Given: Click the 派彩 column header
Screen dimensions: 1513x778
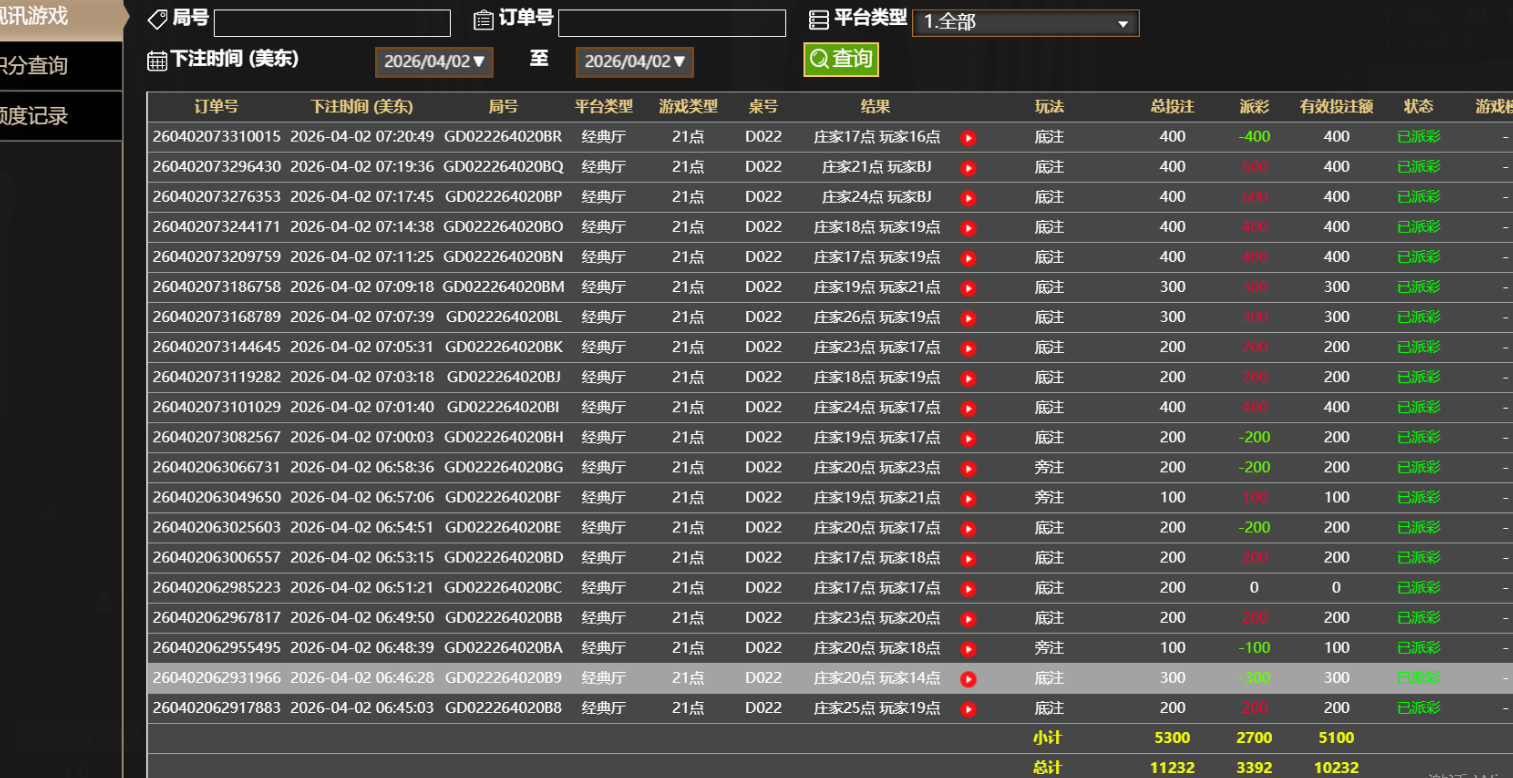Looking at the screenshot, I should [x=1254, y=107].
